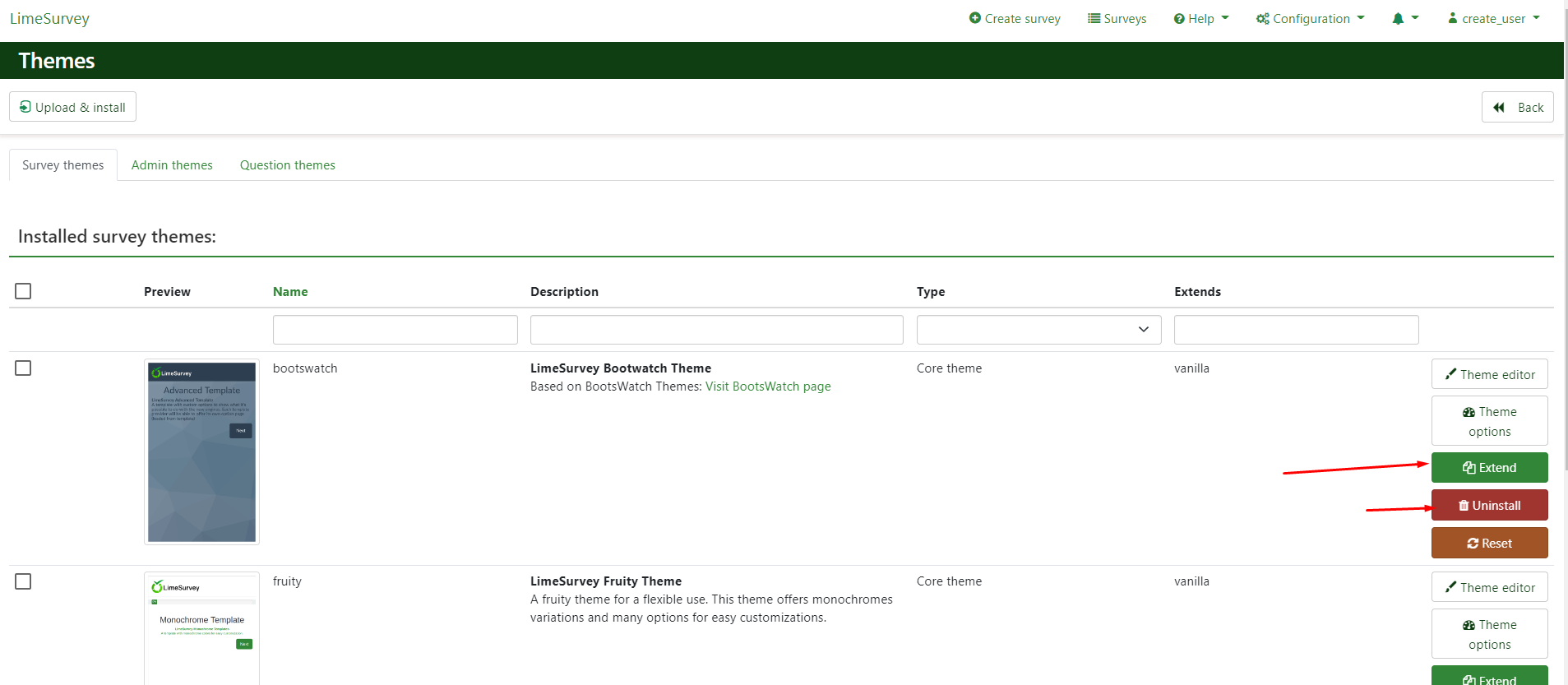
Task: Click the notifications bell icon
Action: pyautogui.click(x=1398, y=18)
